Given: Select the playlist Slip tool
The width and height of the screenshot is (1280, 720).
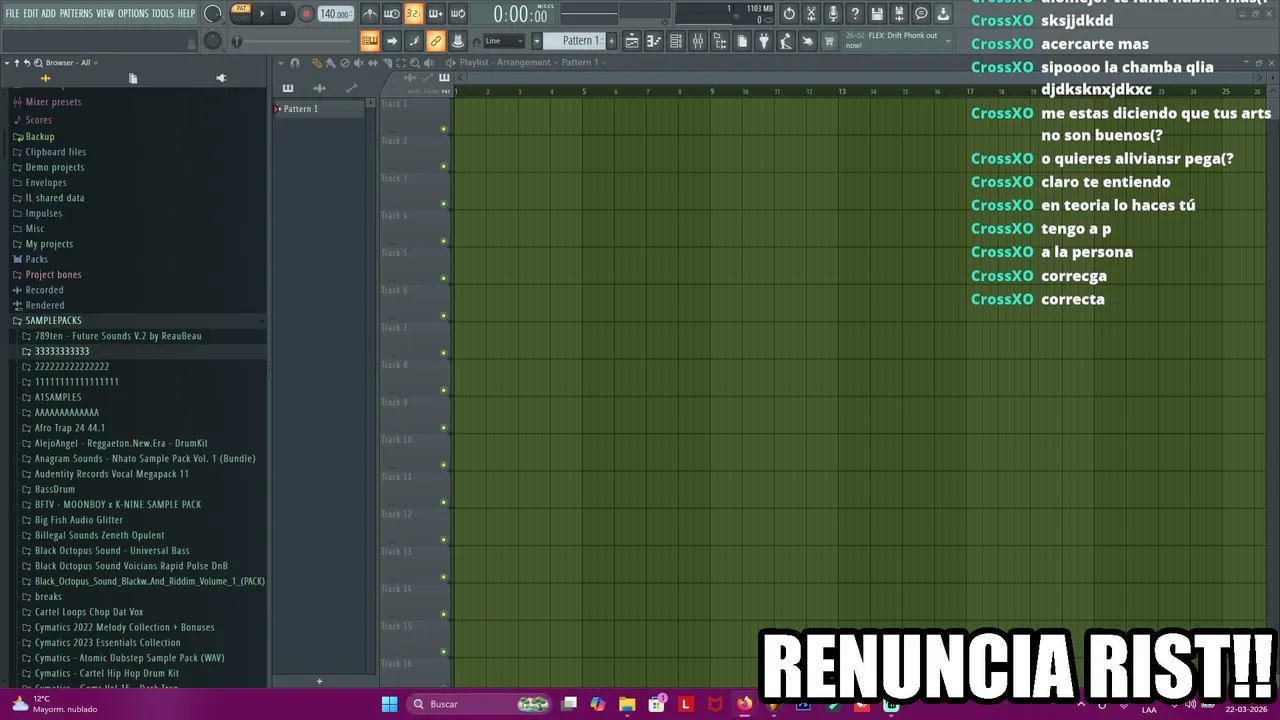Looking at the screenshot, I should click(373, 63).
